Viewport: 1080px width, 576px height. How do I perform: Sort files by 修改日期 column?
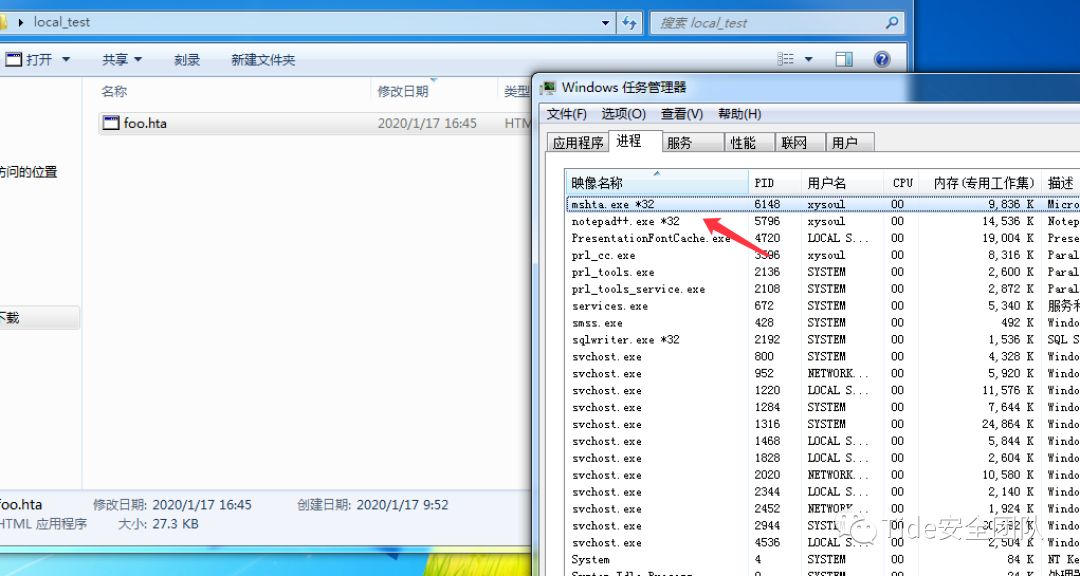coord(403,91)
